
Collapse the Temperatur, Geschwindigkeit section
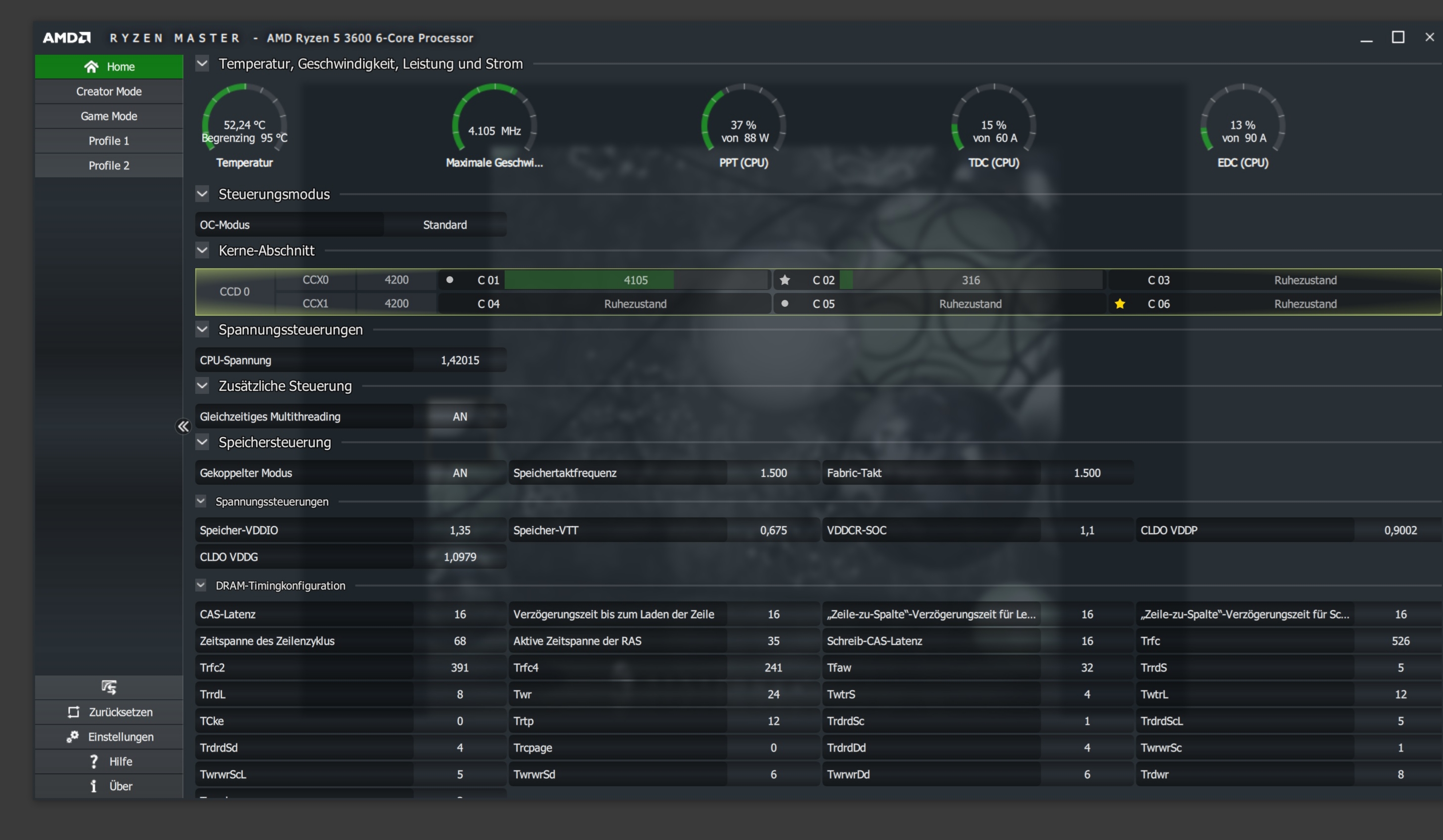[x=202, y=63]
